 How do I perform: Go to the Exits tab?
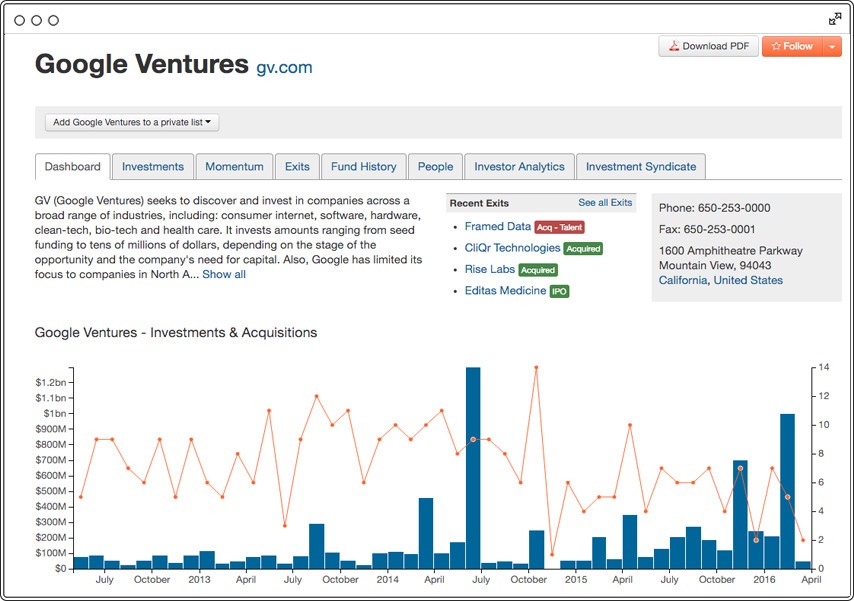pyautogui.click(x=297, y=167)
